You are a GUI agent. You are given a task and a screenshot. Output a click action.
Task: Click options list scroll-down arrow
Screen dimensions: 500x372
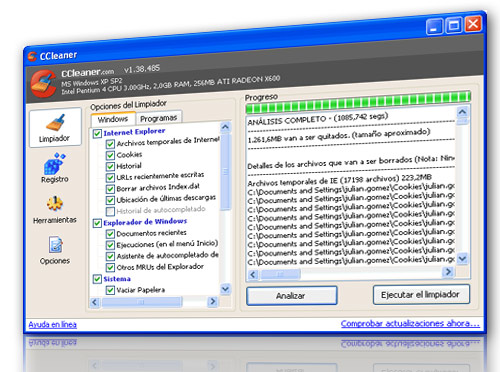226,289
